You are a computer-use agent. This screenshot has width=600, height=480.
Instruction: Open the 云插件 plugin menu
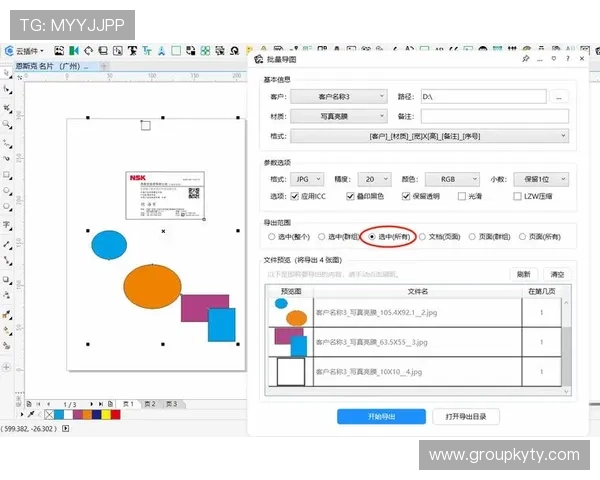click(24, 51)
